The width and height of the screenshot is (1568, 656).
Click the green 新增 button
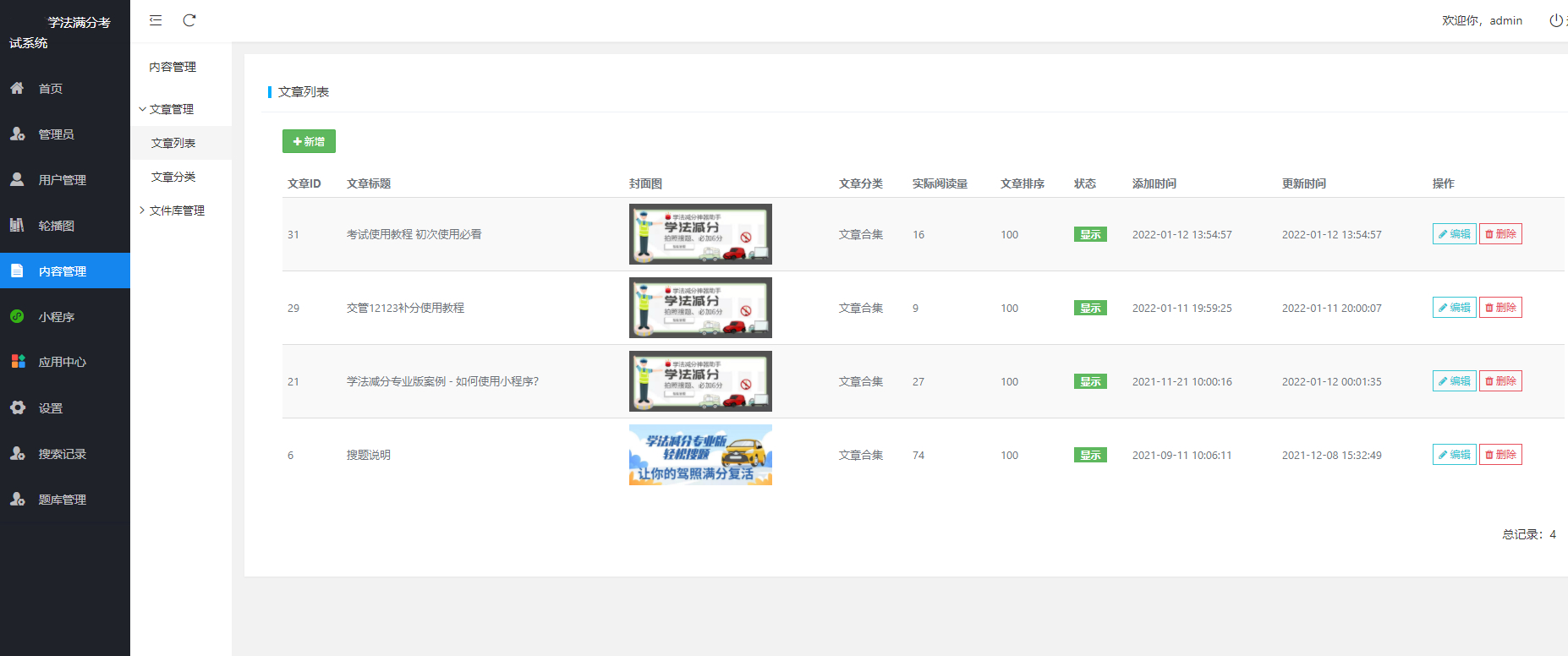309,141
